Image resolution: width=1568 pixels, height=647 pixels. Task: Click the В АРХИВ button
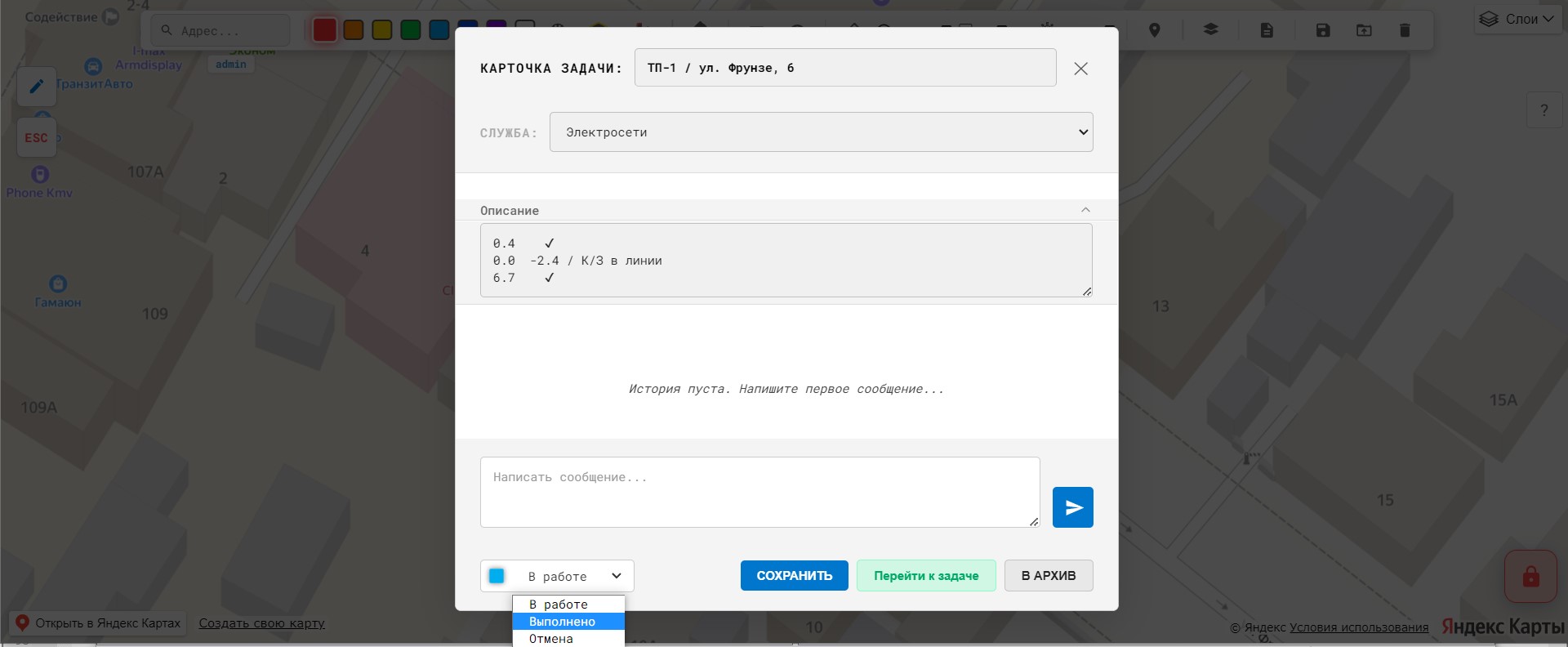(x=1049, y=576)
